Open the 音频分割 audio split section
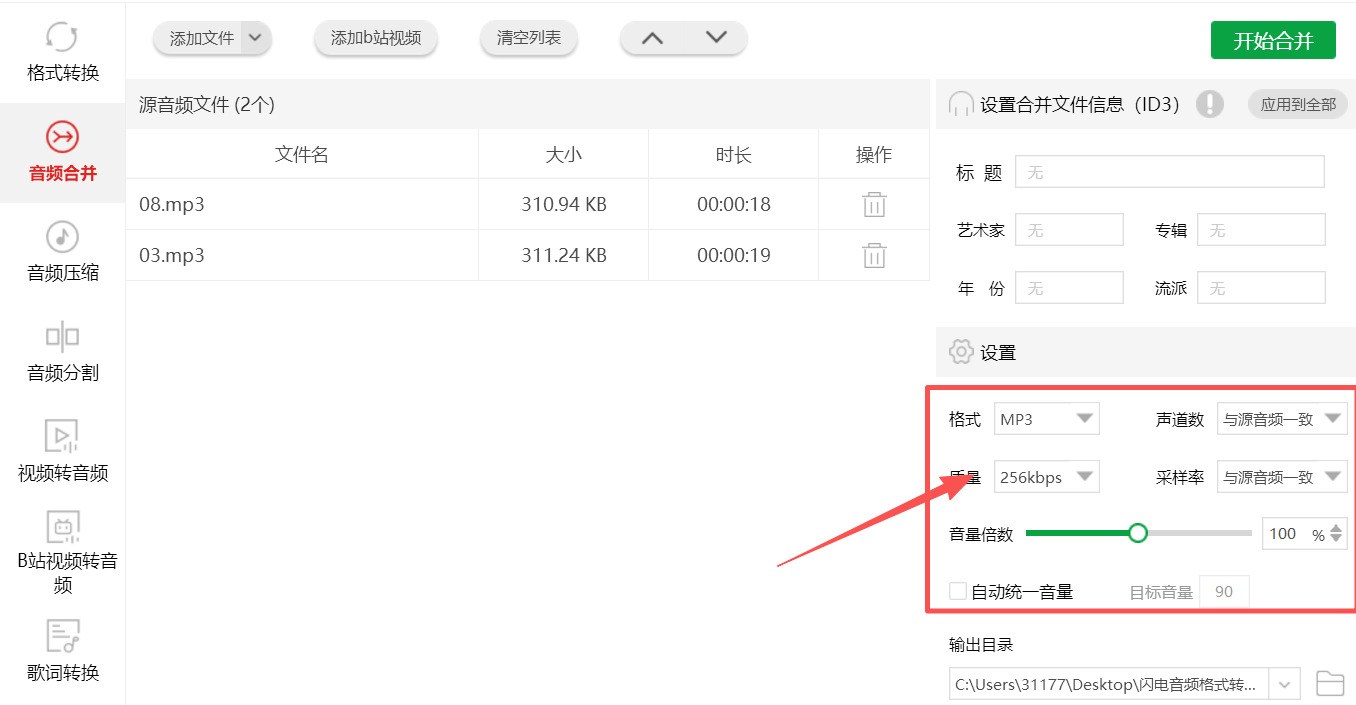The height and width of the screenshot is (705, 1356). coord(62,352)
